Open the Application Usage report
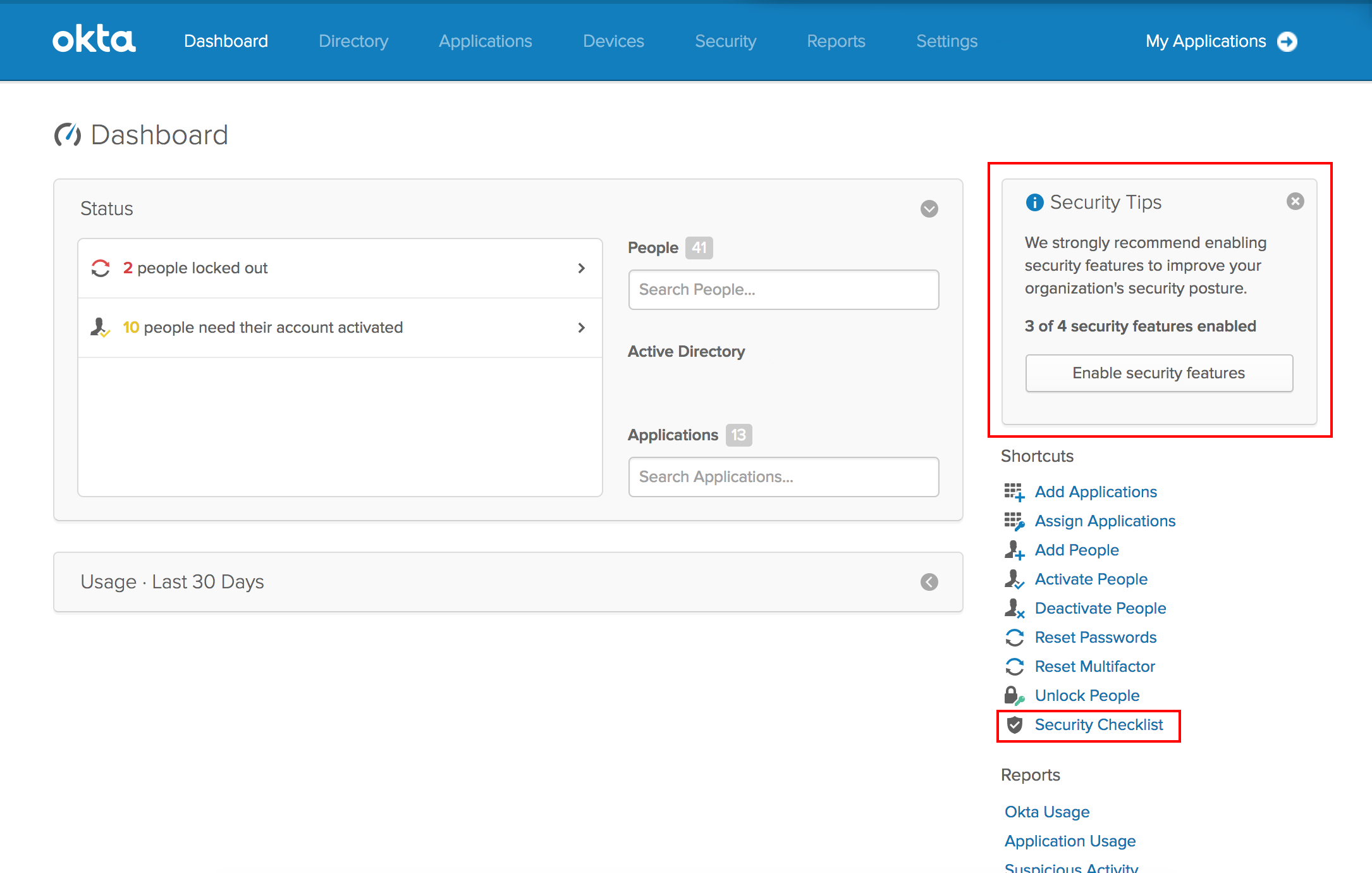This screenshot has height=873, width=1372. pos(1070,841)
